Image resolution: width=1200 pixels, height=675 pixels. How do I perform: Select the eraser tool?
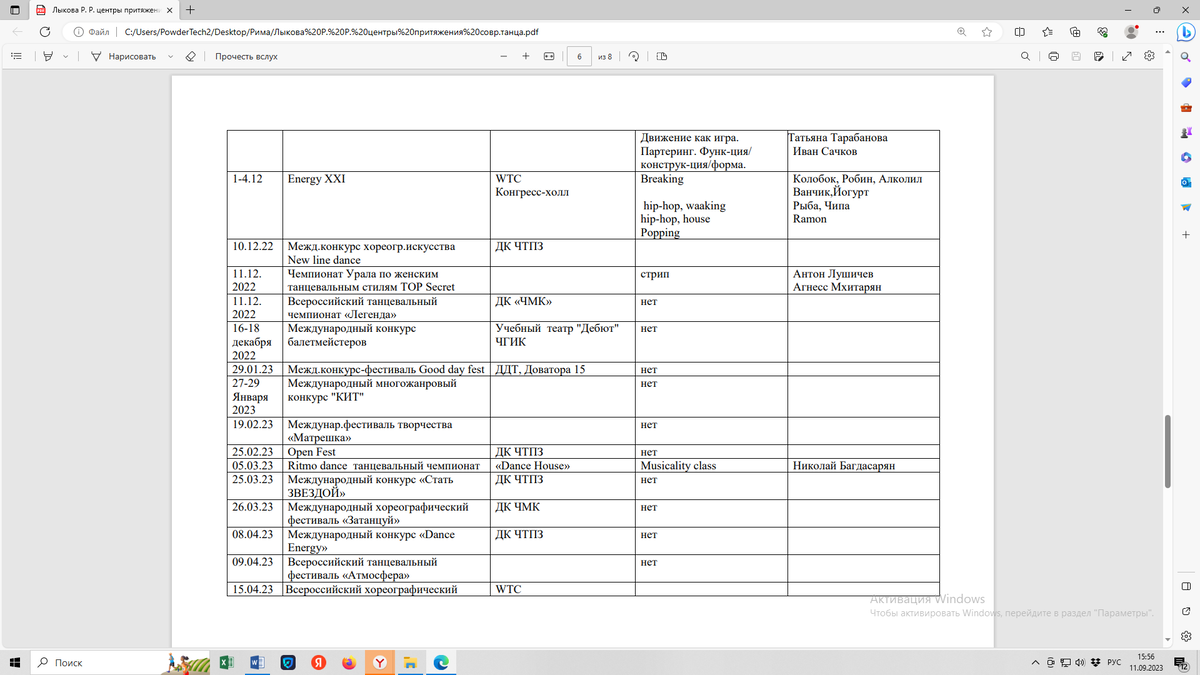tap(191, 56)
